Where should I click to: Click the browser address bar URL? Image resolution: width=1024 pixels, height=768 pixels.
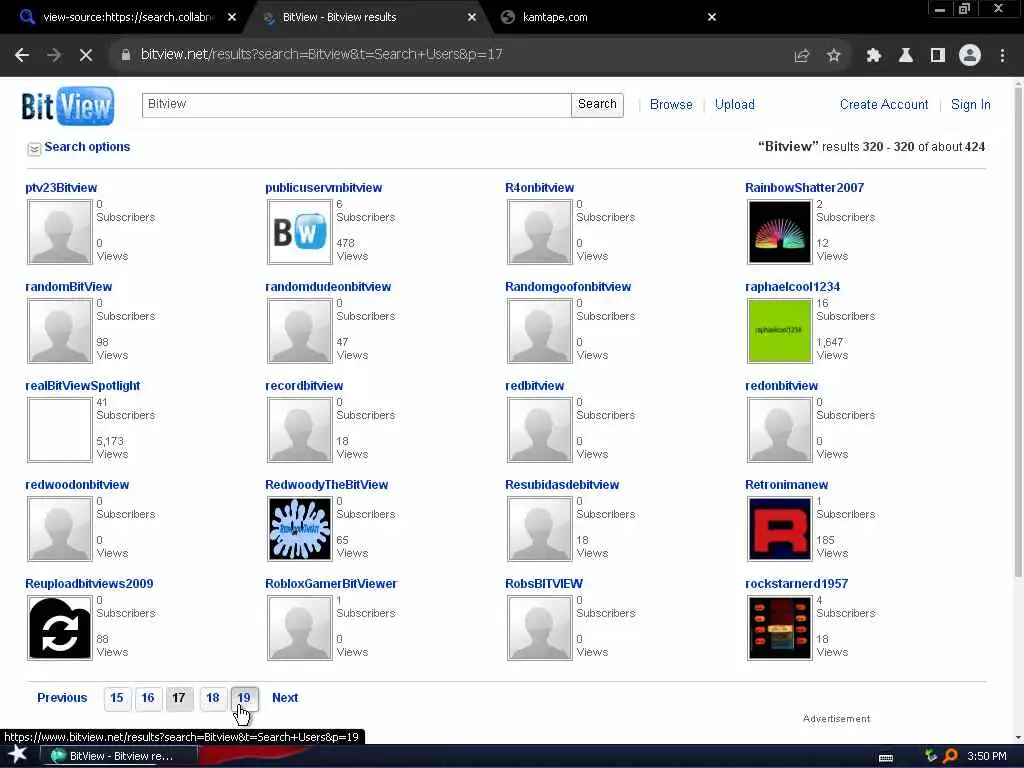pos(321,55)
